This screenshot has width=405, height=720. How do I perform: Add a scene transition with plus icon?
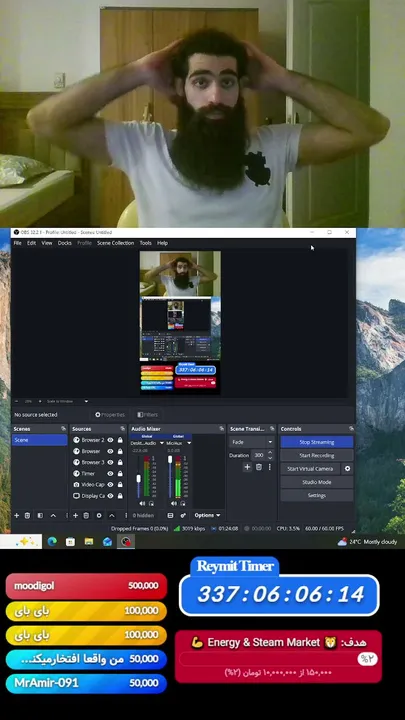(x=247, y=467)
